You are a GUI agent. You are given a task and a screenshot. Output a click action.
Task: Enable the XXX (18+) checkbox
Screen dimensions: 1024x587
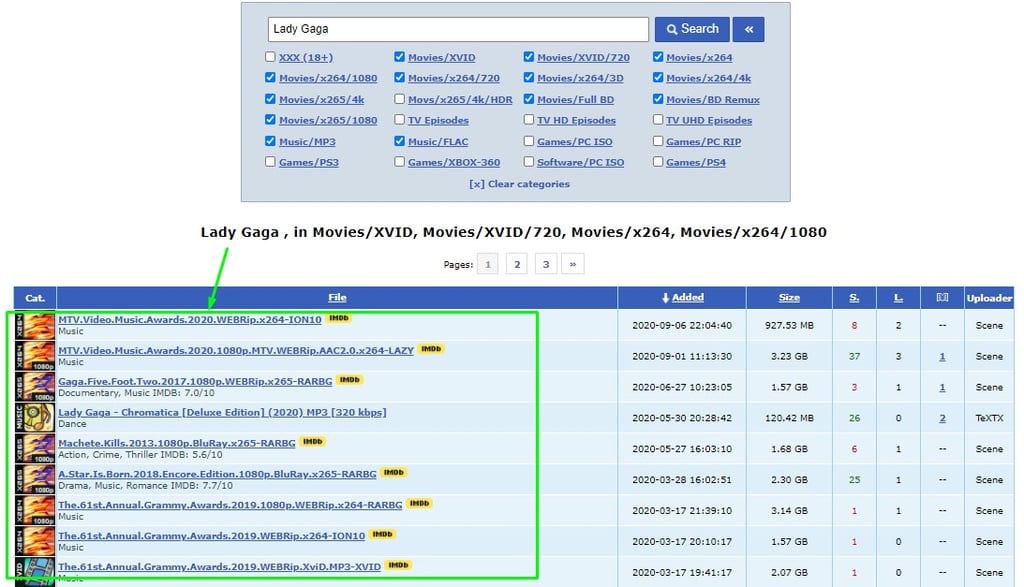coord(270,57)
